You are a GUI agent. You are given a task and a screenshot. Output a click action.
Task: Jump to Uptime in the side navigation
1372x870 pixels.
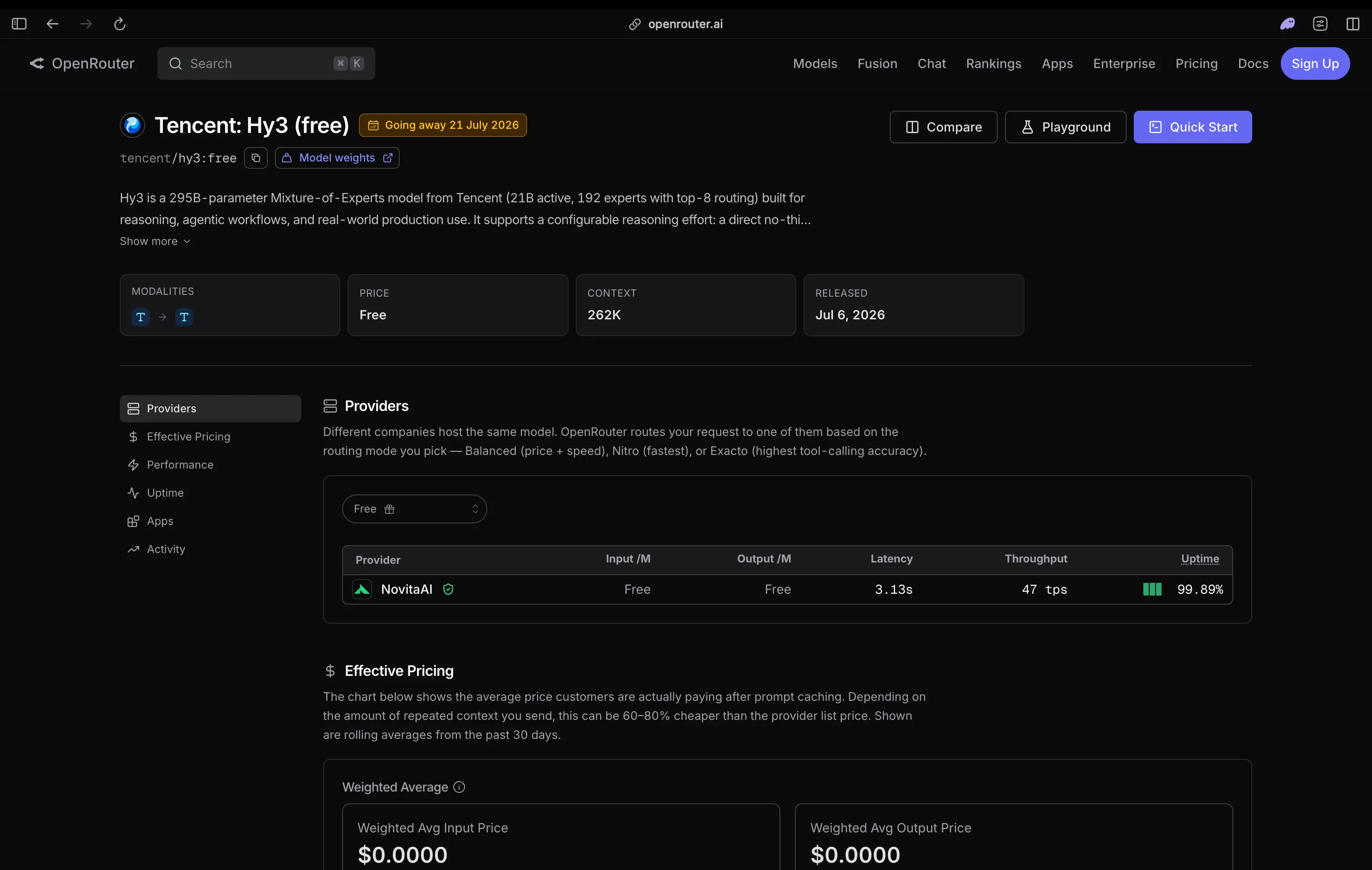tap(210, 493)
